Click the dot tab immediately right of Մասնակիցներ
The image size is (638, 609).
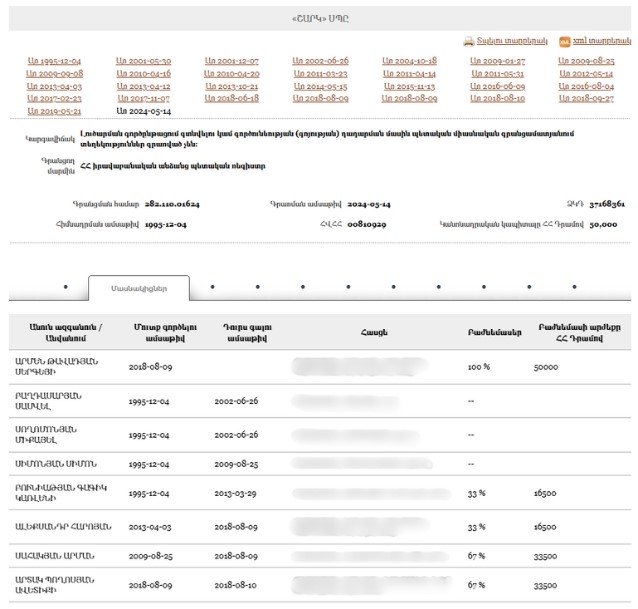point(212,288)
